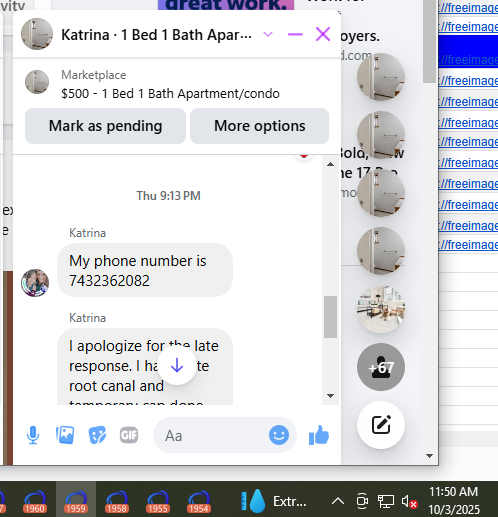498x517 pixels.
Task: Click the phone number message bubble
Action: pos(145,270)
